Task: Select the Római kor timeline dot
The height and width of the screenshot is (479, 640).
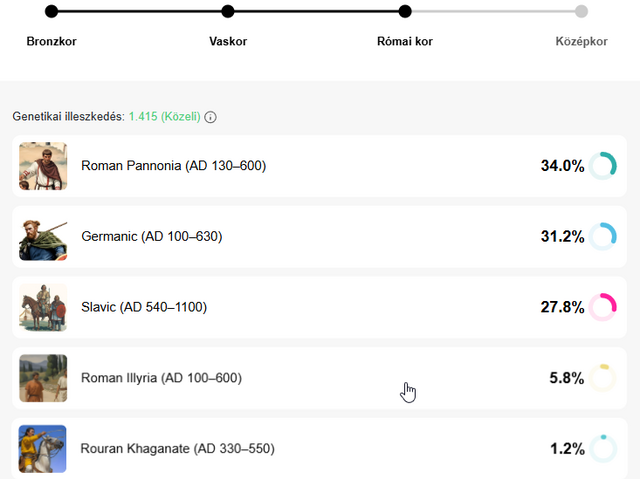Action: 405,12
